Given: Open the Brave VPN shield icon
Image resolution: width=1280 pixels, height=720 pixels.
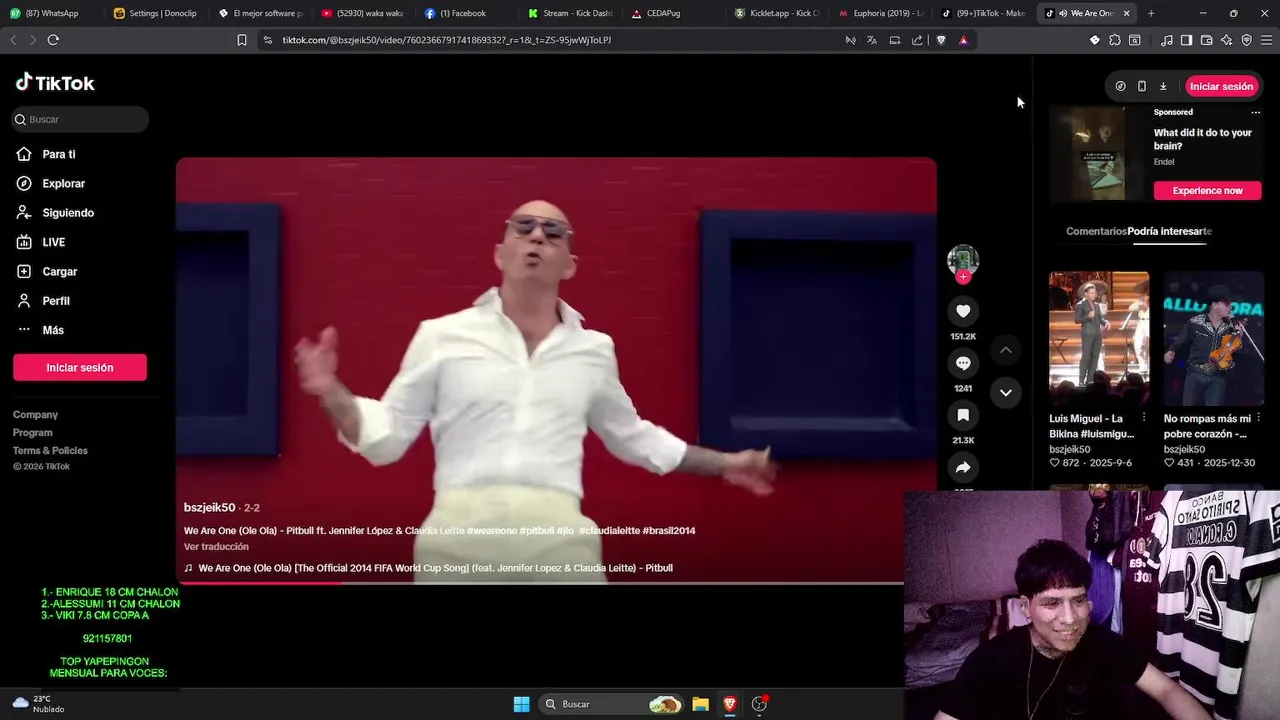Looking at the screenshot, I should pyautogui.click(x=1246, y=40).
